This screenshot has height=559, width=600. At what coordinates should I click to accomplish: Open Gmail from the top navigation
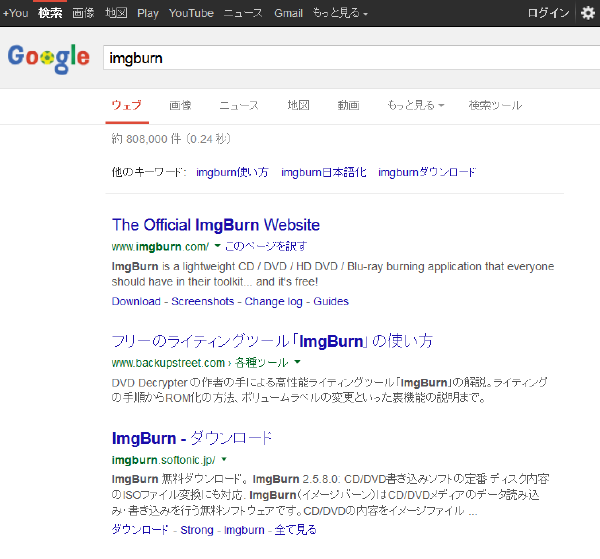[288, 14]
